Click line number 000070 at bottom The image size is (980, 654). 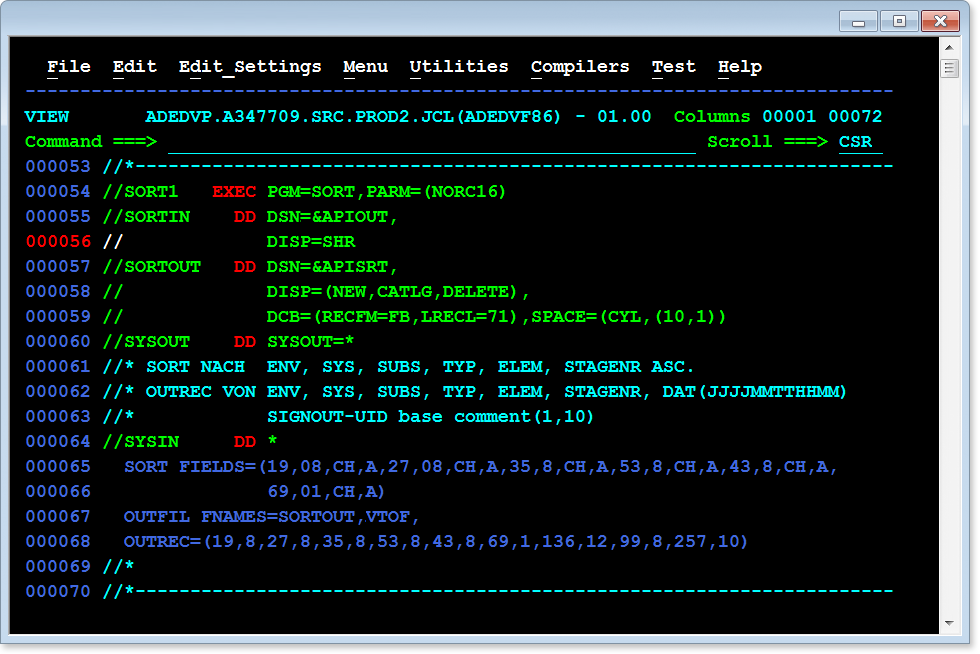(58, 592)
